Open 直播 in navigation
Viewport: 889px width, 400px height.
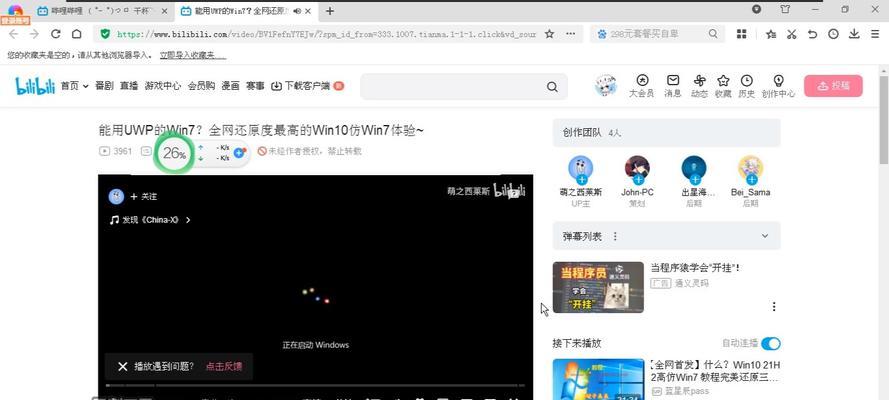pyautogui.click(x=129, y=86)
